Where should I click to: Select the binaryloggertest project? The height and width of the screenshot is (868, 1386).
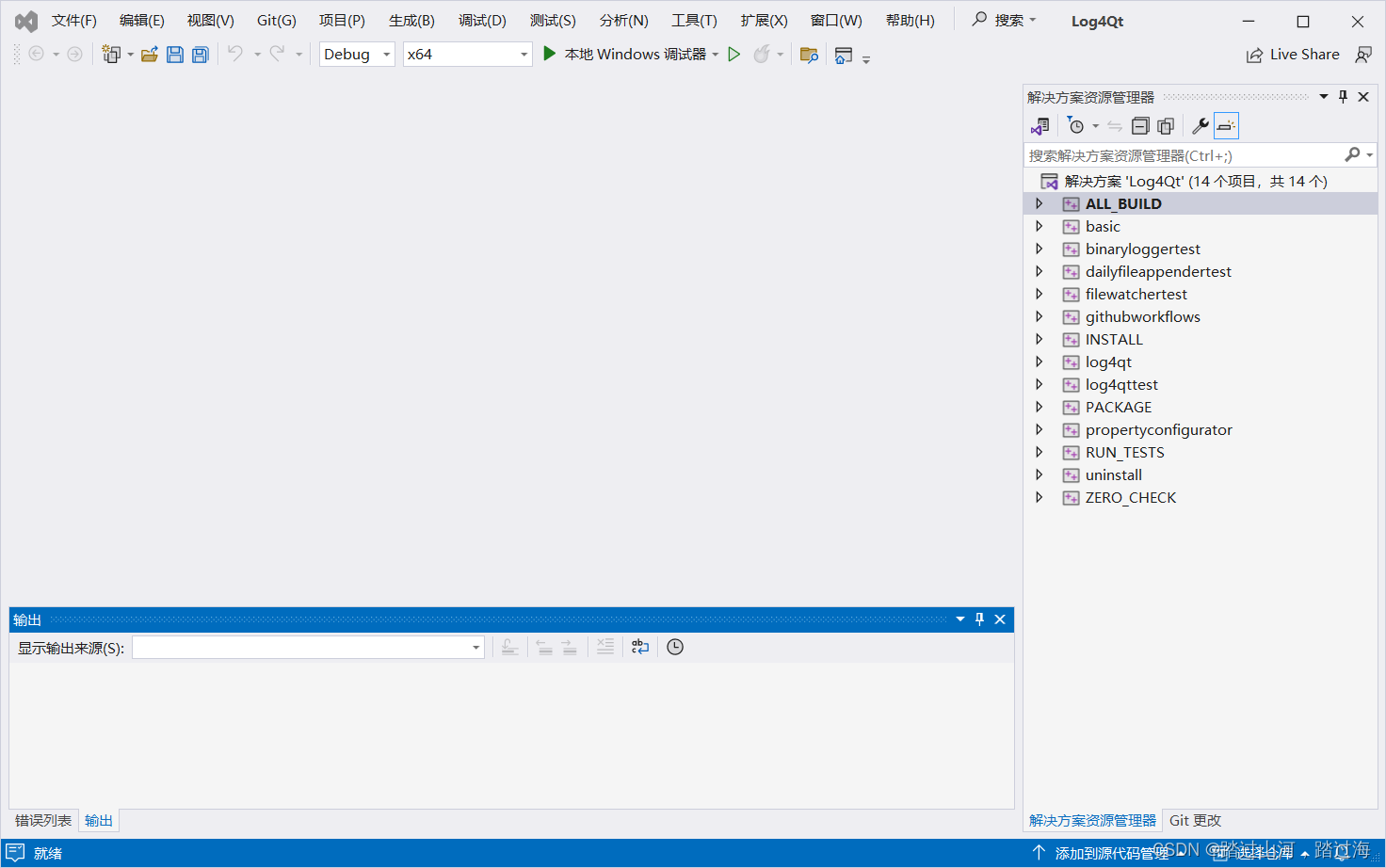pyautogui.click(x=1142, y=249)
